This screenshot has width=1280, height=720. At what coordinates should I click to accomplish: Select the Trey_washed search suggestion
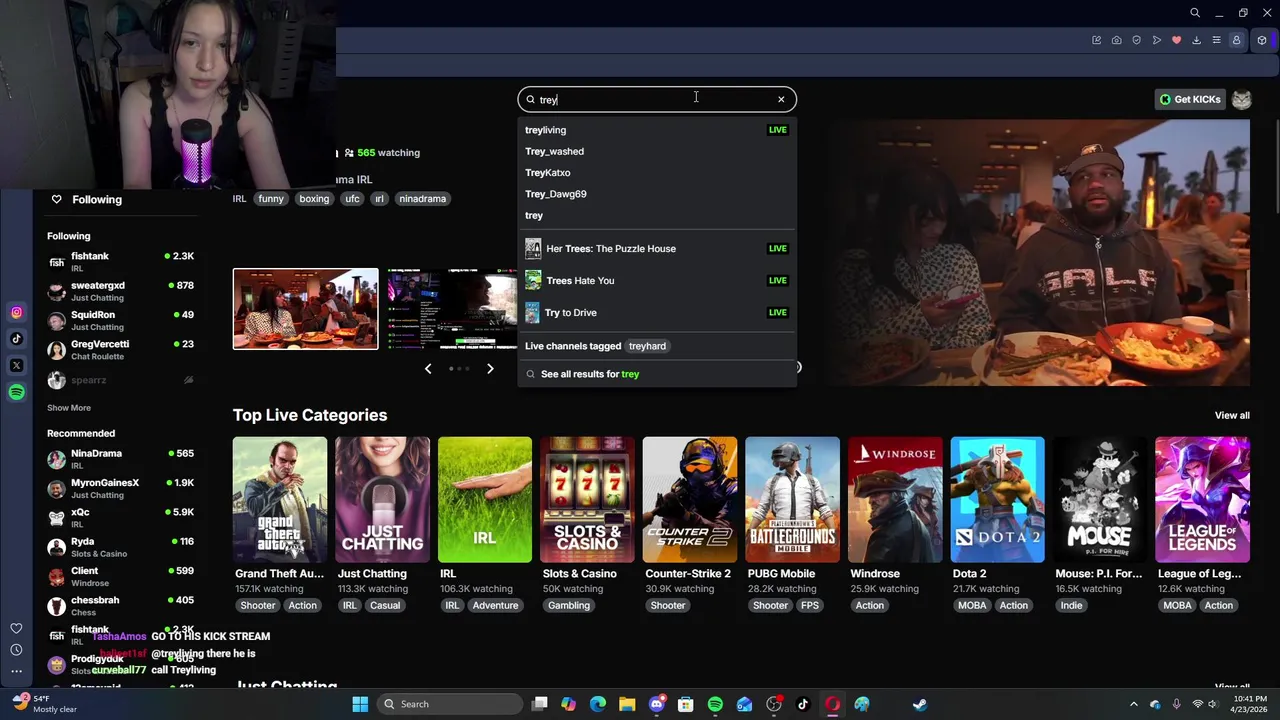[x=657, y=151]
